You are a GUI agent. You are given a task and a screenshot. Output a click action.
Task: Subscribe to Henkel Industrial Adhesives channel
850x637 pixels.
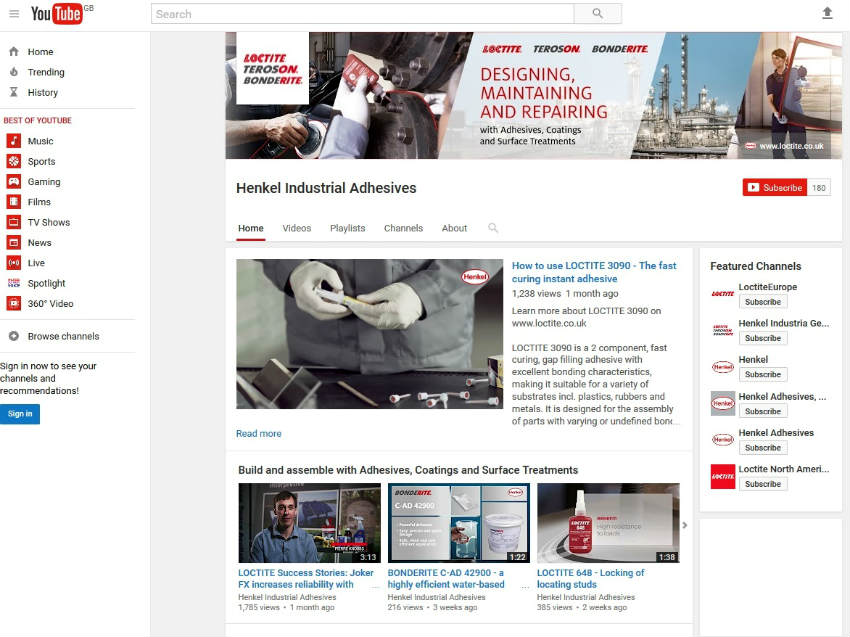tap(775, 187)
